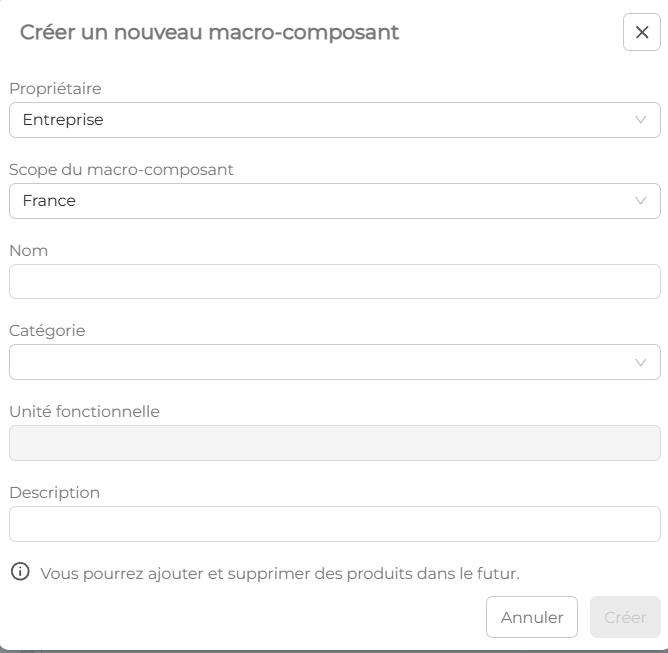This screenshot has height=653, width=668.
Task: Click the "Nom" field label
Action: (28, 250)
